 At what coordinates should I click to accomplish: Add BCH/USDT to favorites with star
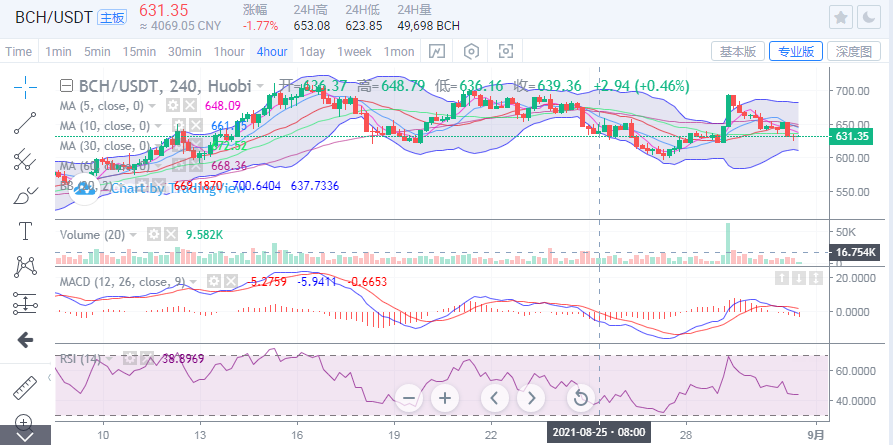pyautogui.click(x=841, y=18)
